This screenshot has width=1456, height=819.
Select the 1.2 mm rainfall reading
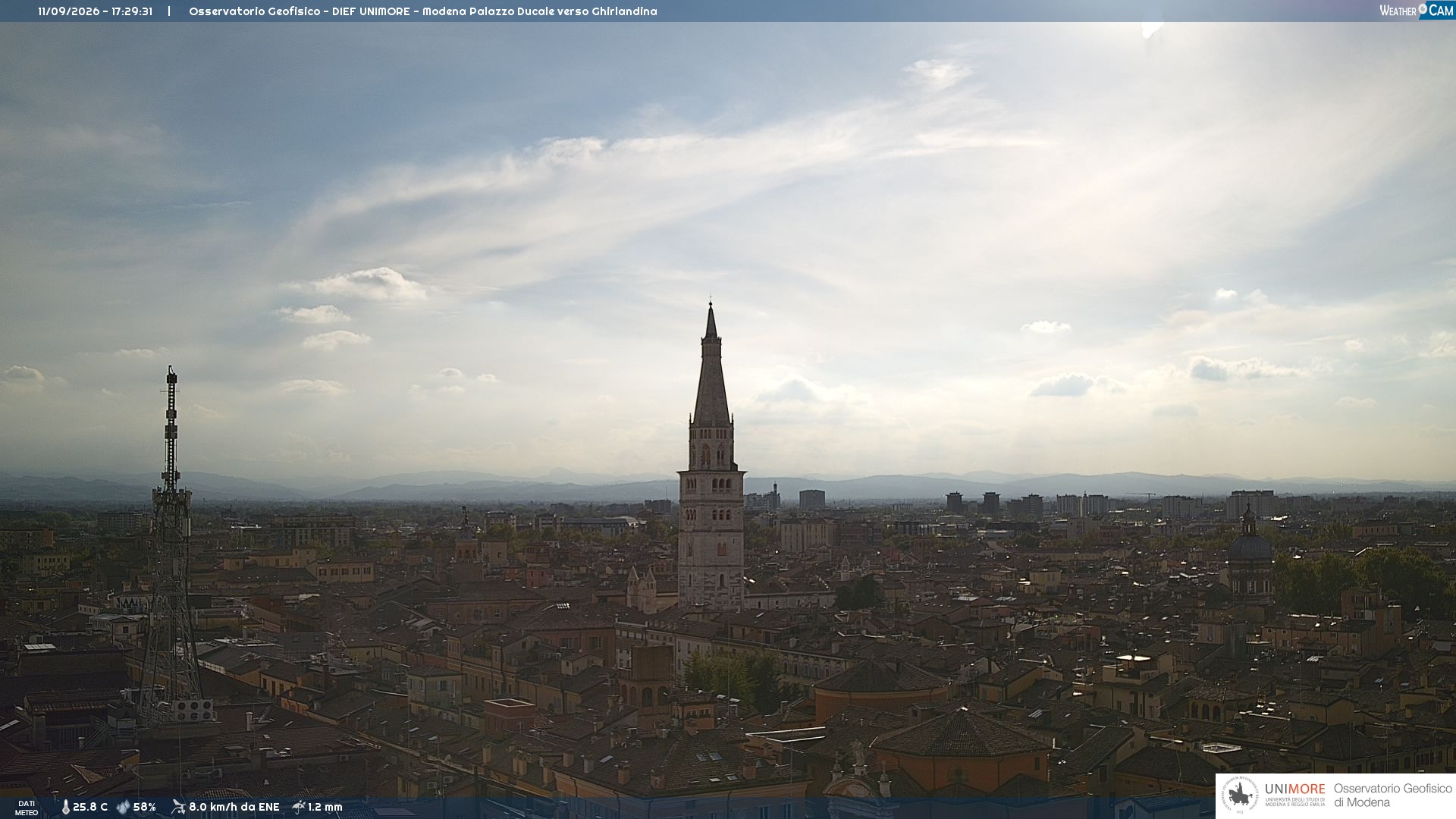(x=325, y=808)
